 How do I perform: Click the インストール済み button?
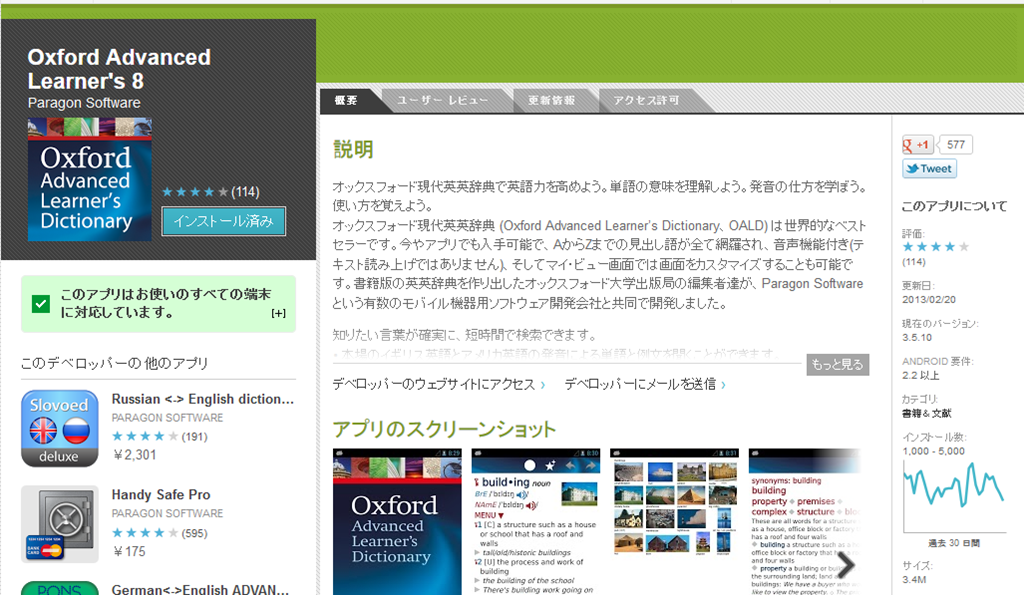coord(224,221)
